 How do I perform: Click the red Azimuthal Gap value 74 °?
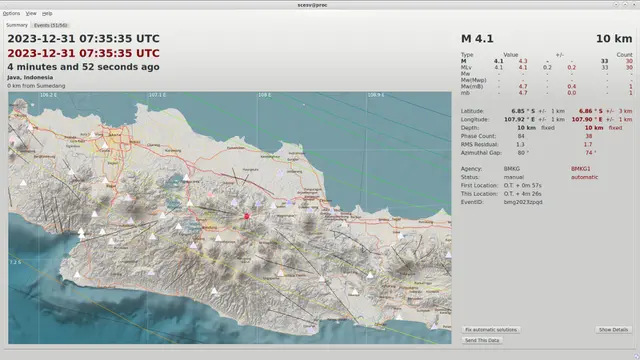click(591, 153)
